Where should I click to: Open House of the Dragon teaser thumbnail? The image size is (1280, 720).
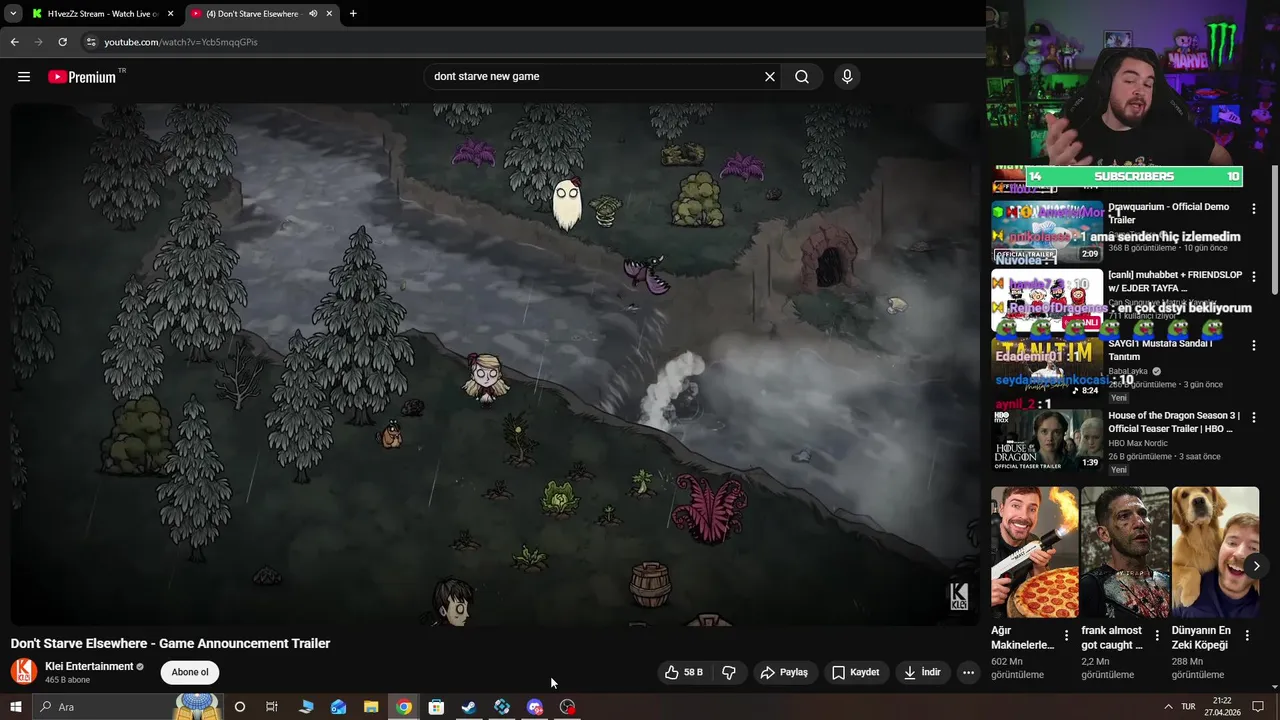pyautogui.click(x=1047, y=440)
